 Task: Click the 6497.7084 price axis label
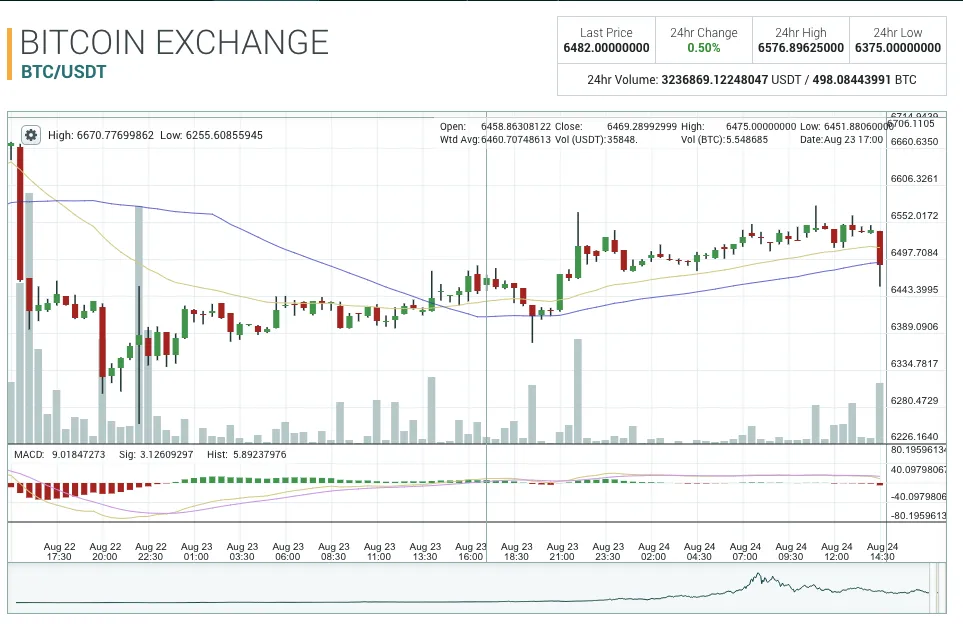pyautogui.click(x=914, y=252)
